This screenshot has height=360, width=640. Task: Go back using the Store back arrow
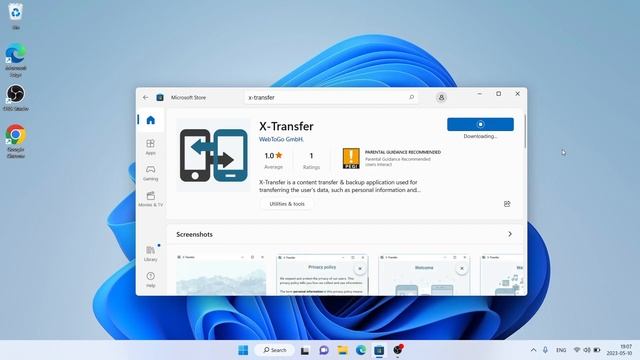tap(146, 98)
